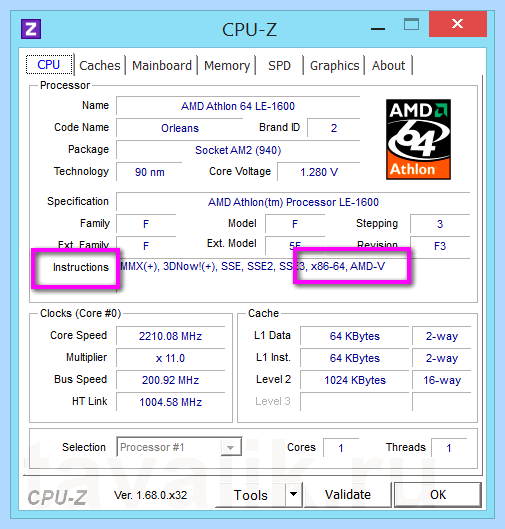This screenshot has width=505, height=529.
Task: Click the Ext. Family value F
Action: pos(146,246)
